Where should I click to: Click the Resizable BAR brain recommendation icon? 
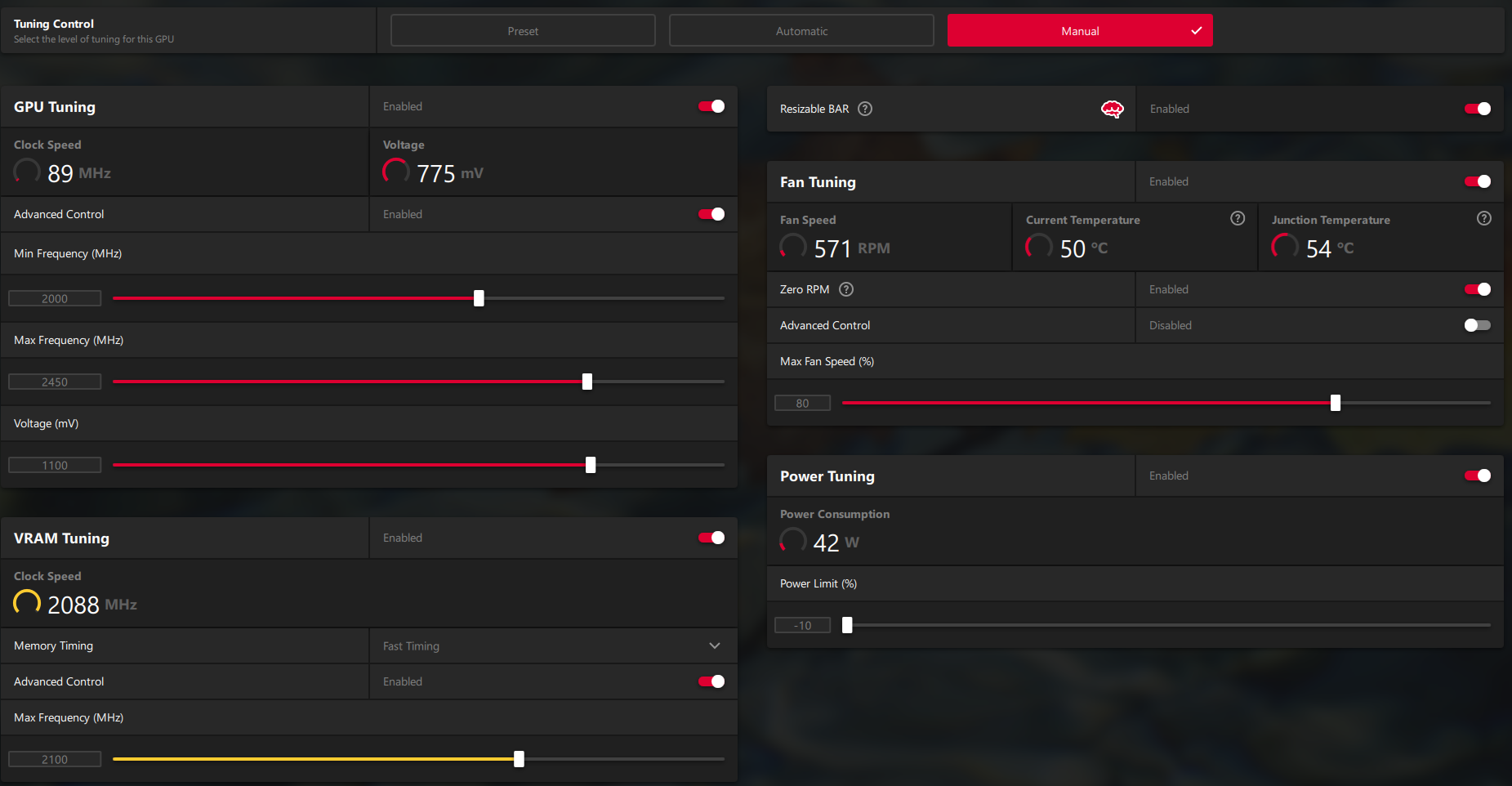(1113, 109)
